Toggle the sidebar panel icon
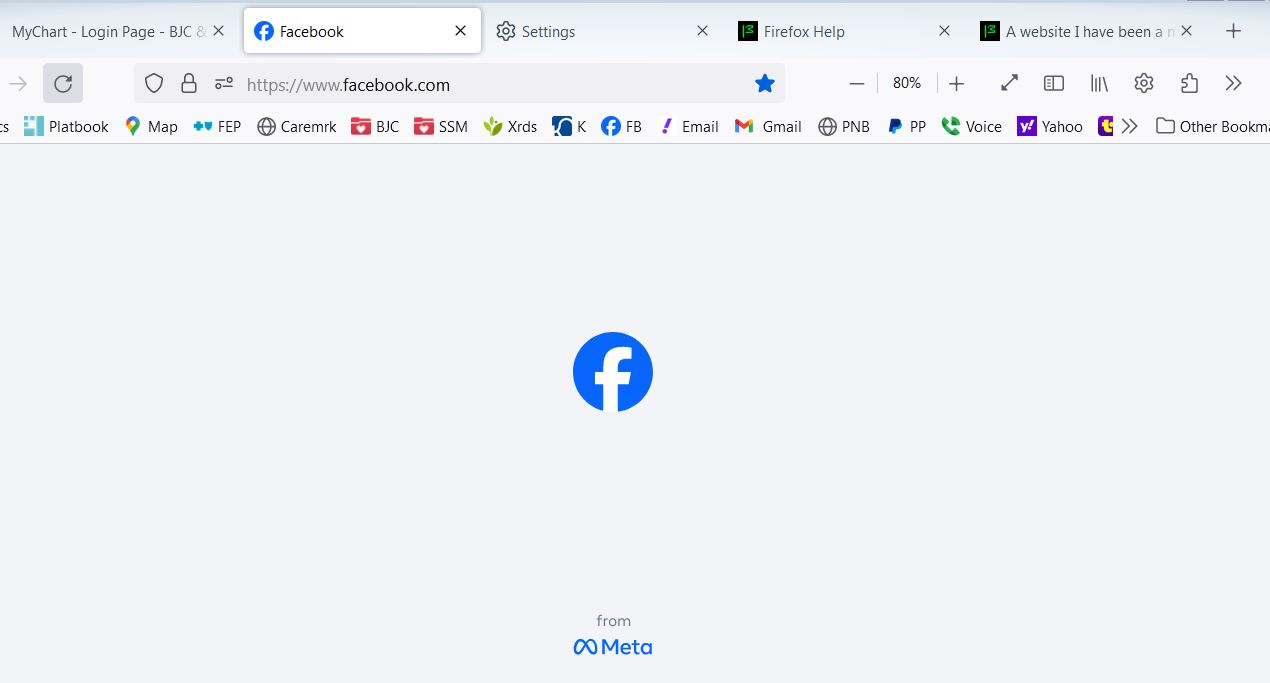This screenshot has height=683, width=1270. tap(1054, 84)
